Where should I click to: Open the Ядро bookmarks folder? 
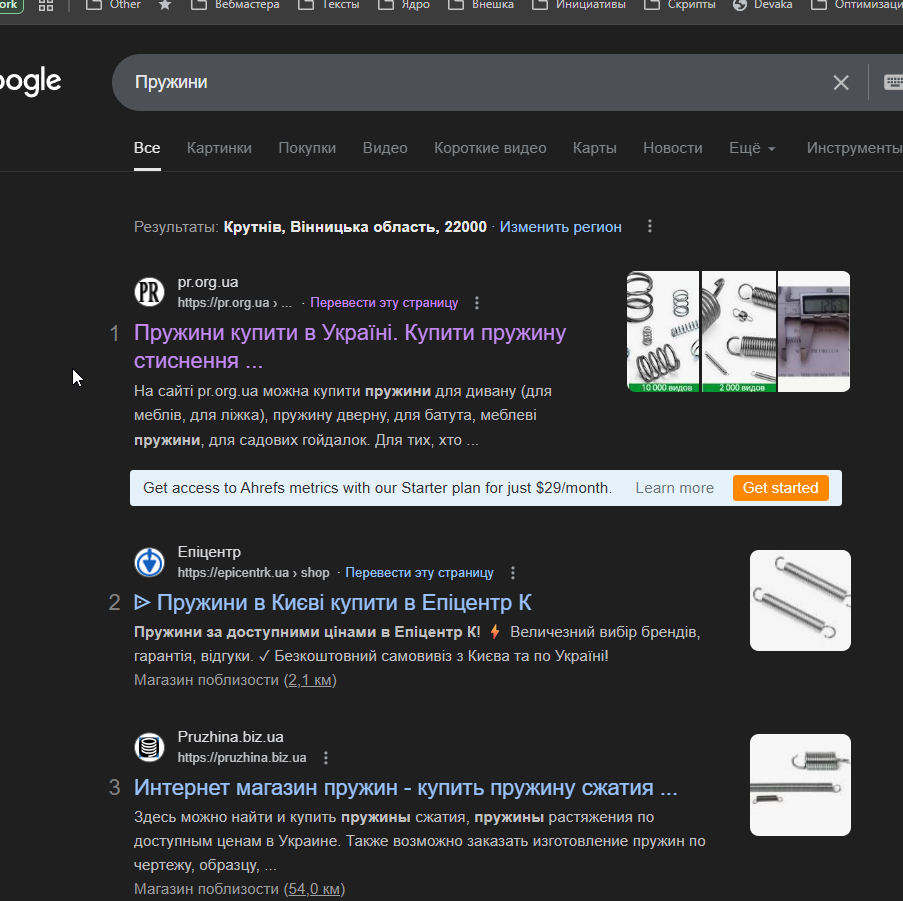[404, 5]
